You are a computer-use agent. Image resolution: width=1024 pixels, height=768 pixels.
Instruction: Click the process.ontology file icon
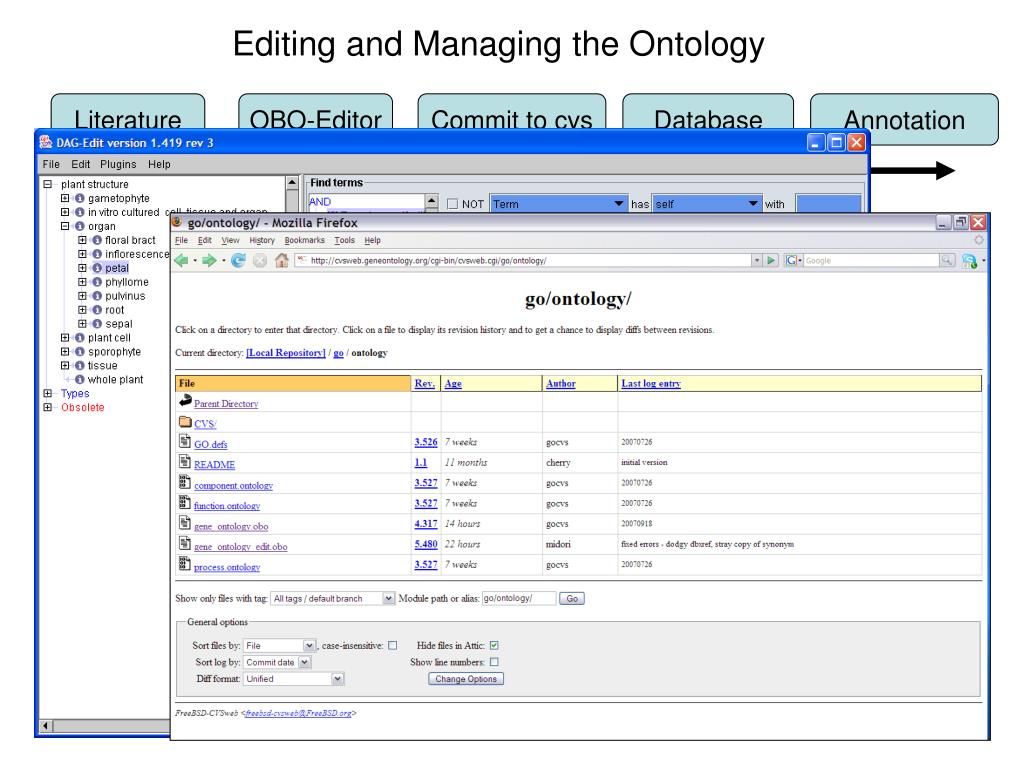185,564
